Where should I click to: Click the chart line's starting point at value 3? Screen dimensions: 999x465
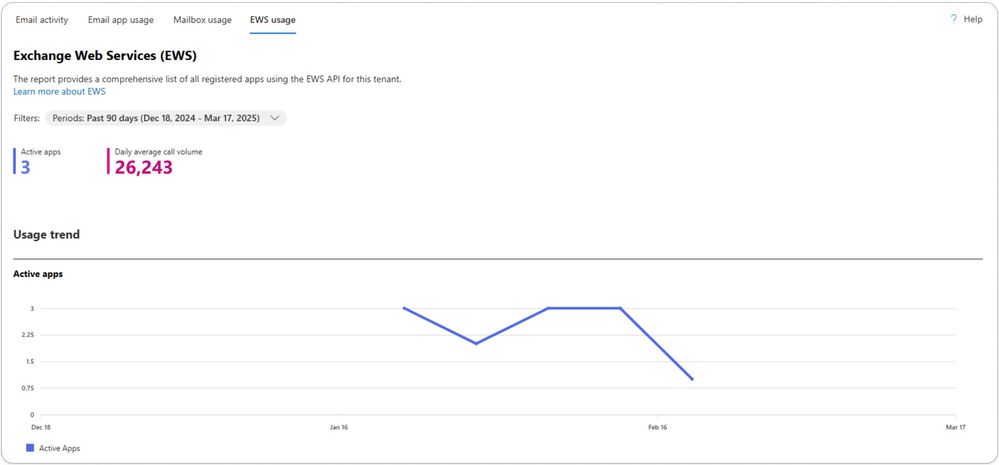404,308
